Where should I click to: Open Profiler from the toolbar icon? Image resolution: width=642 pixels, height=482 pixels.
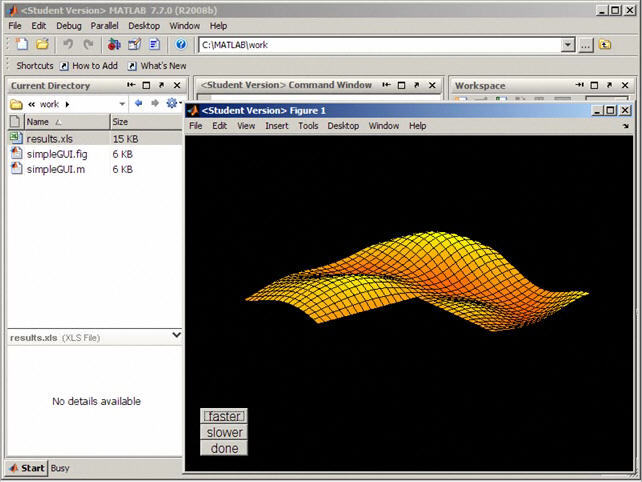coord(154,44)
